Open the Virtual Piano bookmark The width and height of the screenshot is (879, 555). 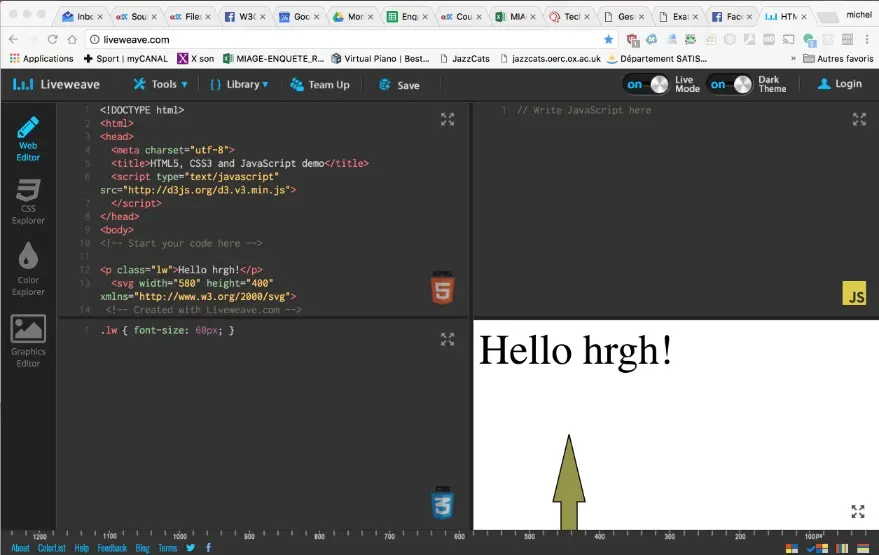pyautogui.click(x=381, y=58)
